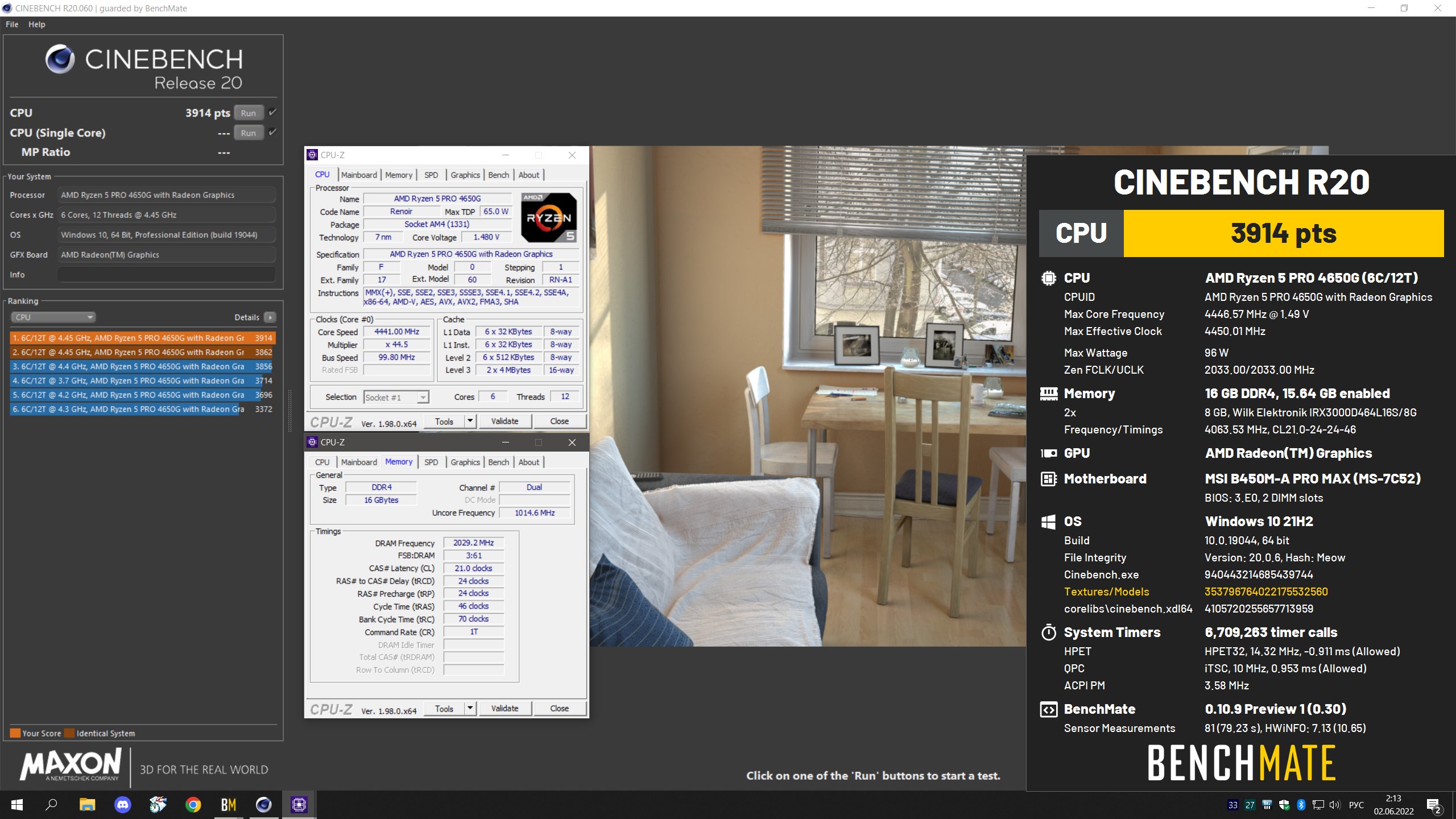Open the Tools dropdown arrow in upper CPU-Z

(470, 421)
